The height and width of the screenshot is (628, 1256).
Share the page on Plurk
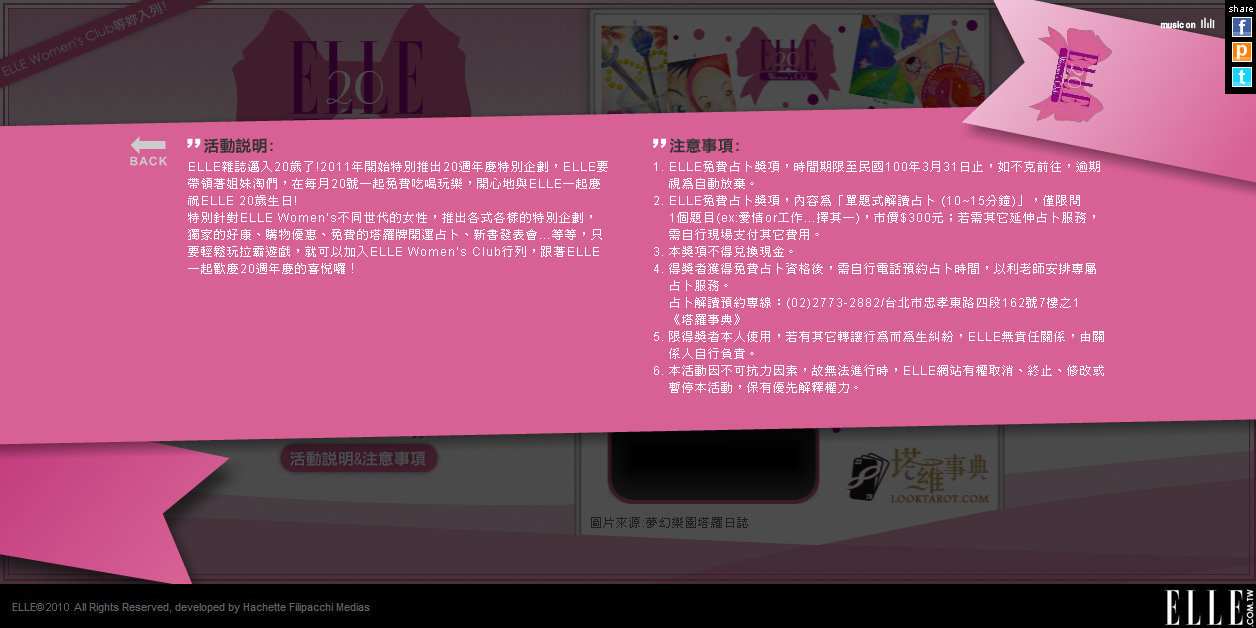pyautogui.click(x=1241, y=52)
